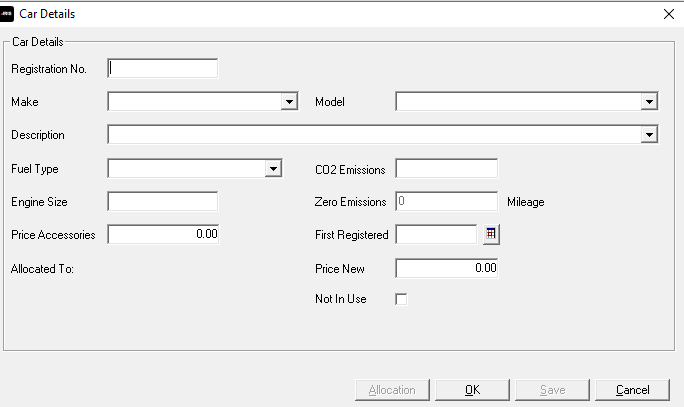Click the 'Fuel Type' label
The height and width of the screenshot is (407, 684).
pyautogui.click(x=35, y=169)
